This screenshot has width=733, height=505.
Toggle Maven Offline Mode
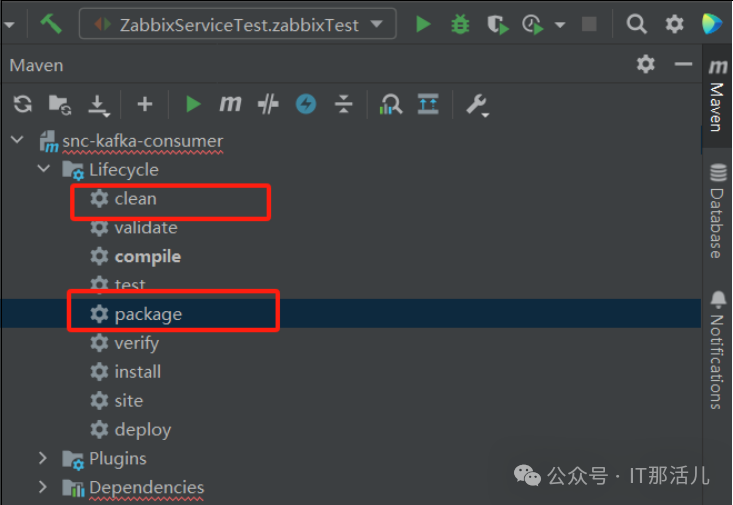pyautogui.click(x=267, y=104)
